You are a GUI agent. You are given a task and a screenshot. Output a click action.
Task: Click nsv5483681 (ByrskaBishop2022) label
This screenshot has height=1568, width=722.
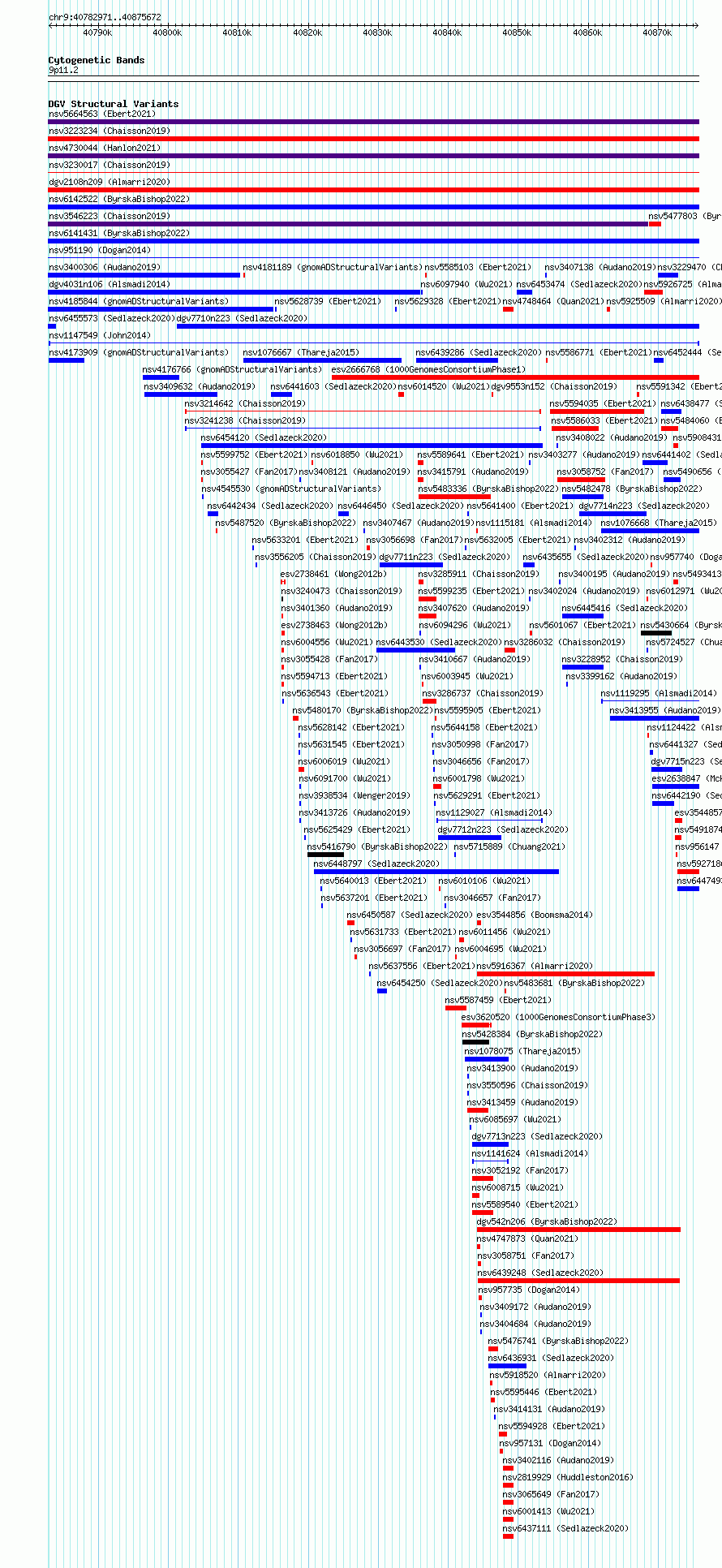click(x=574, y=984)
